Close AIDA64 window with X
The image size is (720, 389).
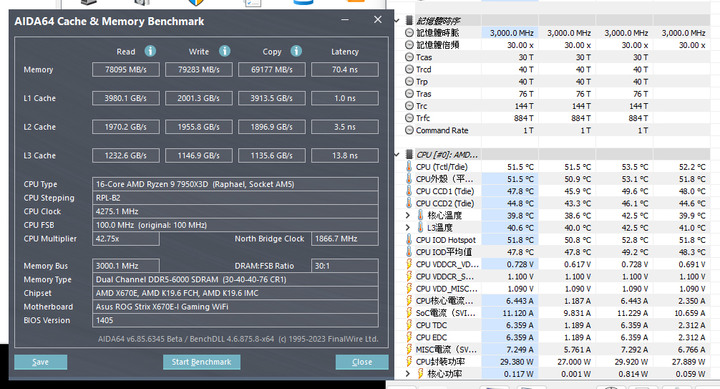pyautogui.click(x=377, y=20)
